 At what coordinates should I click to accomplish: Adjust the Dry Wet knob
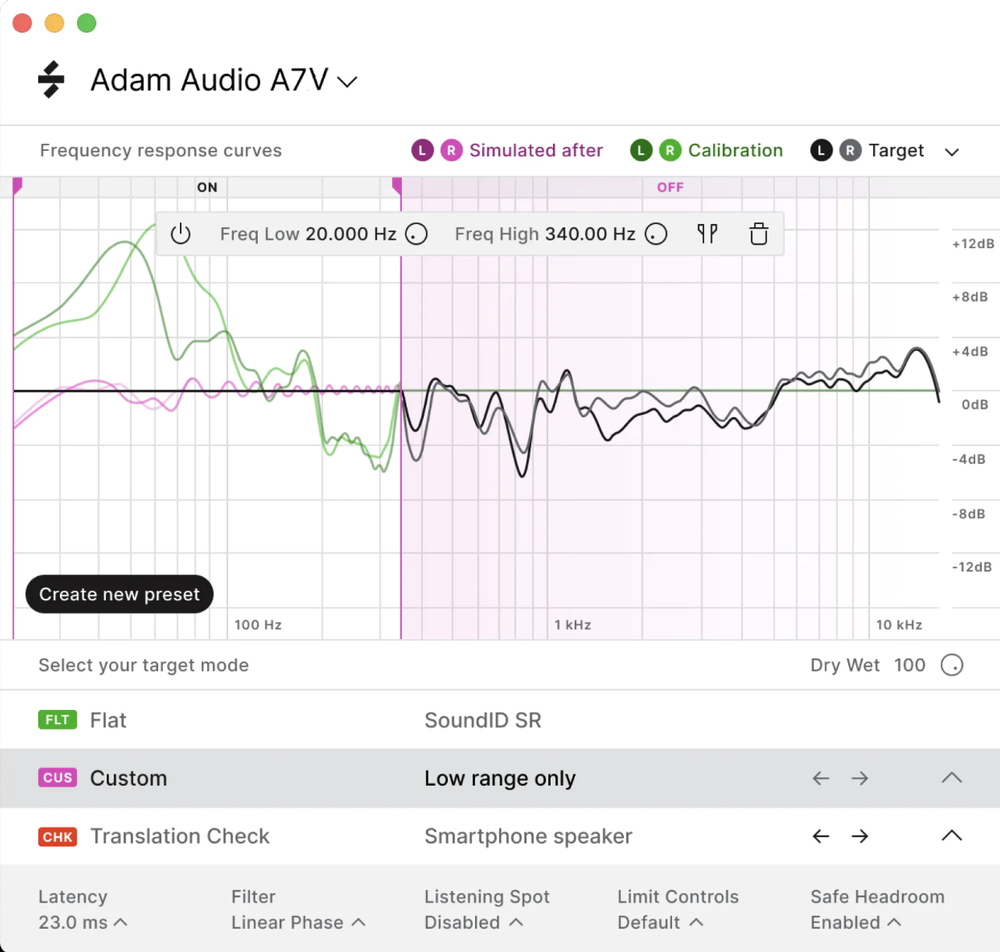952,665
